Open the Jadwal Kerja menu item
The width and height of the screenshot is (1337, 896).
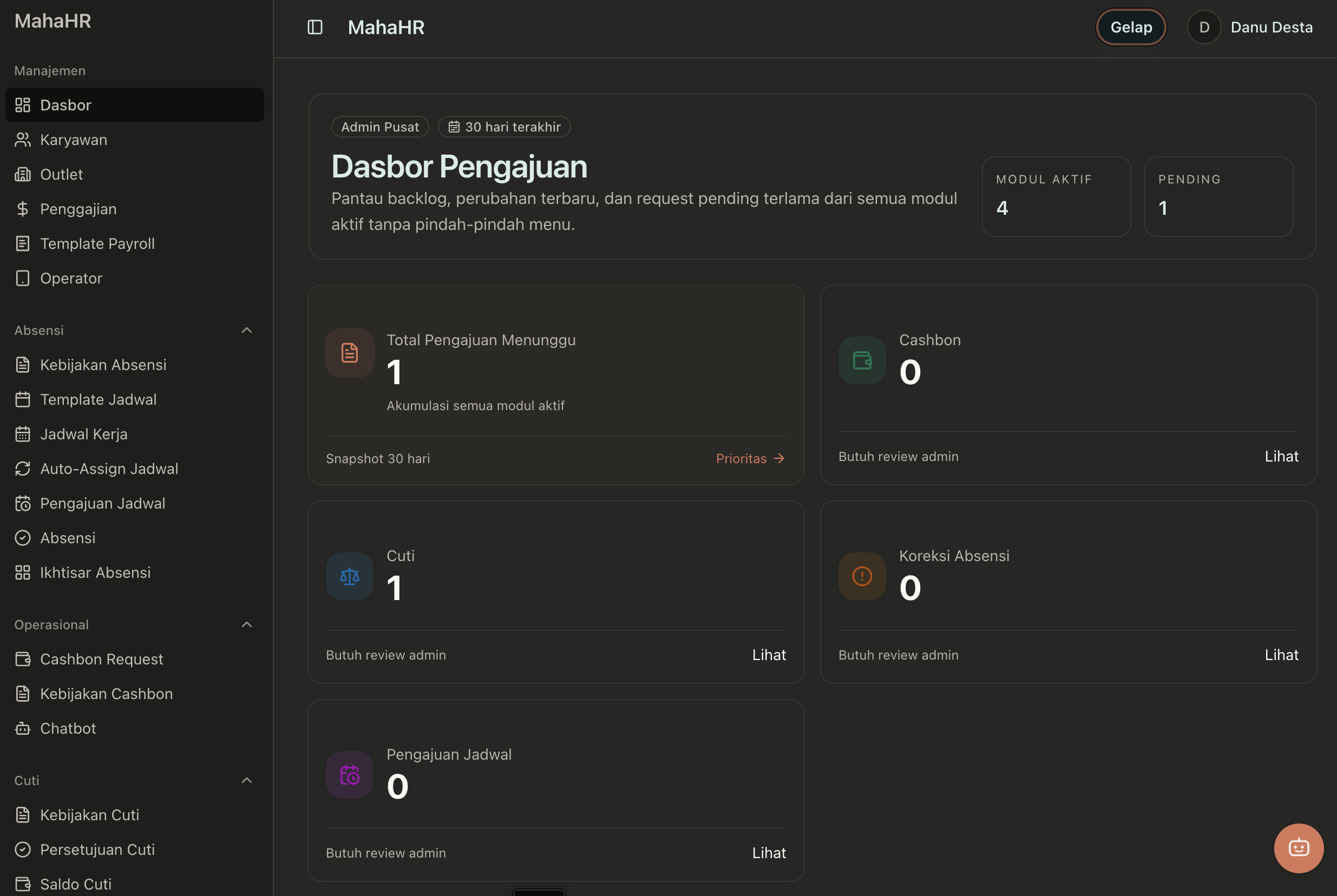click(135, 434)
